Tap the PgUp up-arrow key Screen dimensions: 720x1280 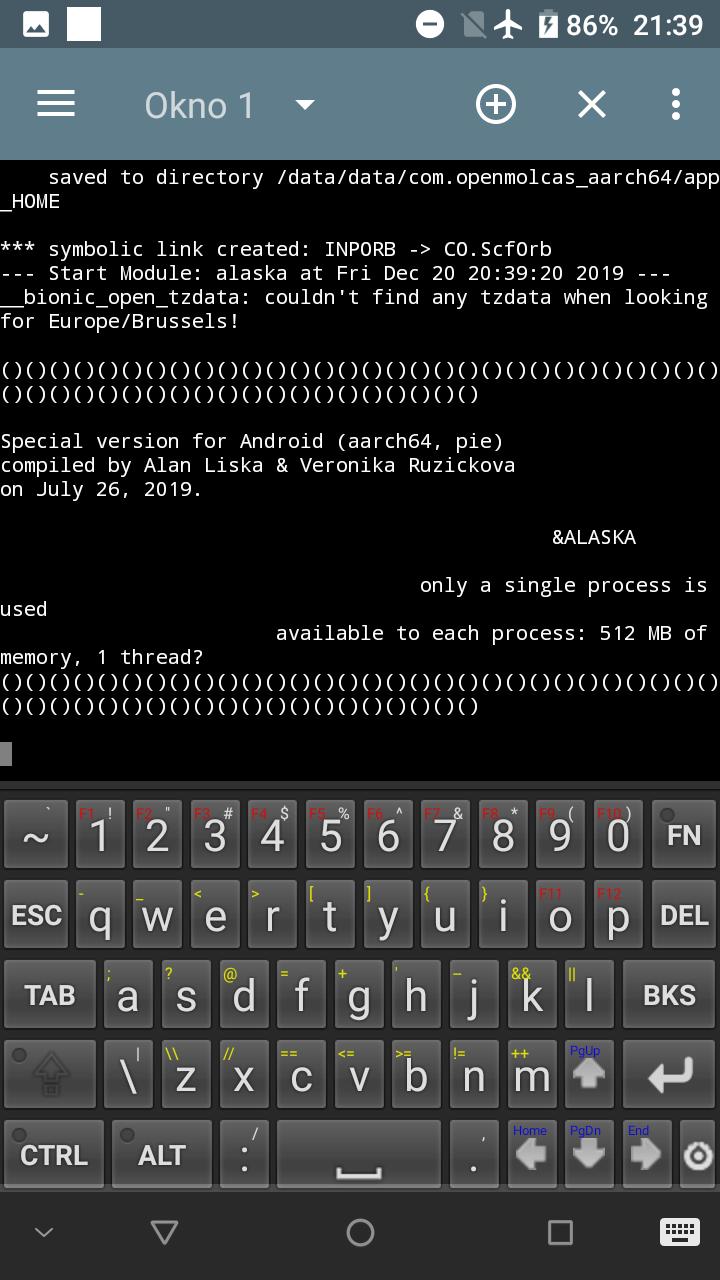[x=588, y=1075]
